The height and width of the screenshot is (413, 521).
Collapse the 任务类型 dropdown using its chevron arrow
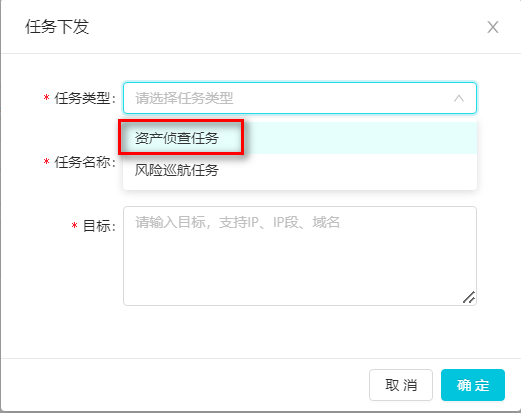point(459,98)
